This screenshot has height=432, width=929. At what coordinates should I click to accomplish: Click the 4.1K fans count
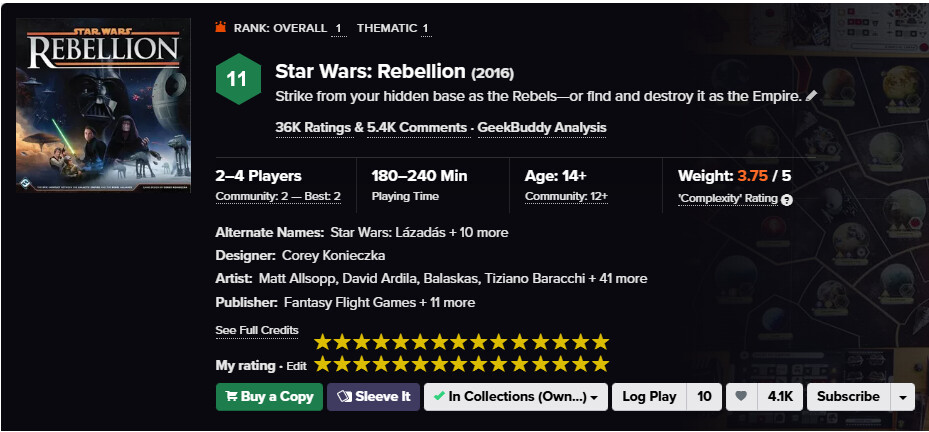coord(780,397)
